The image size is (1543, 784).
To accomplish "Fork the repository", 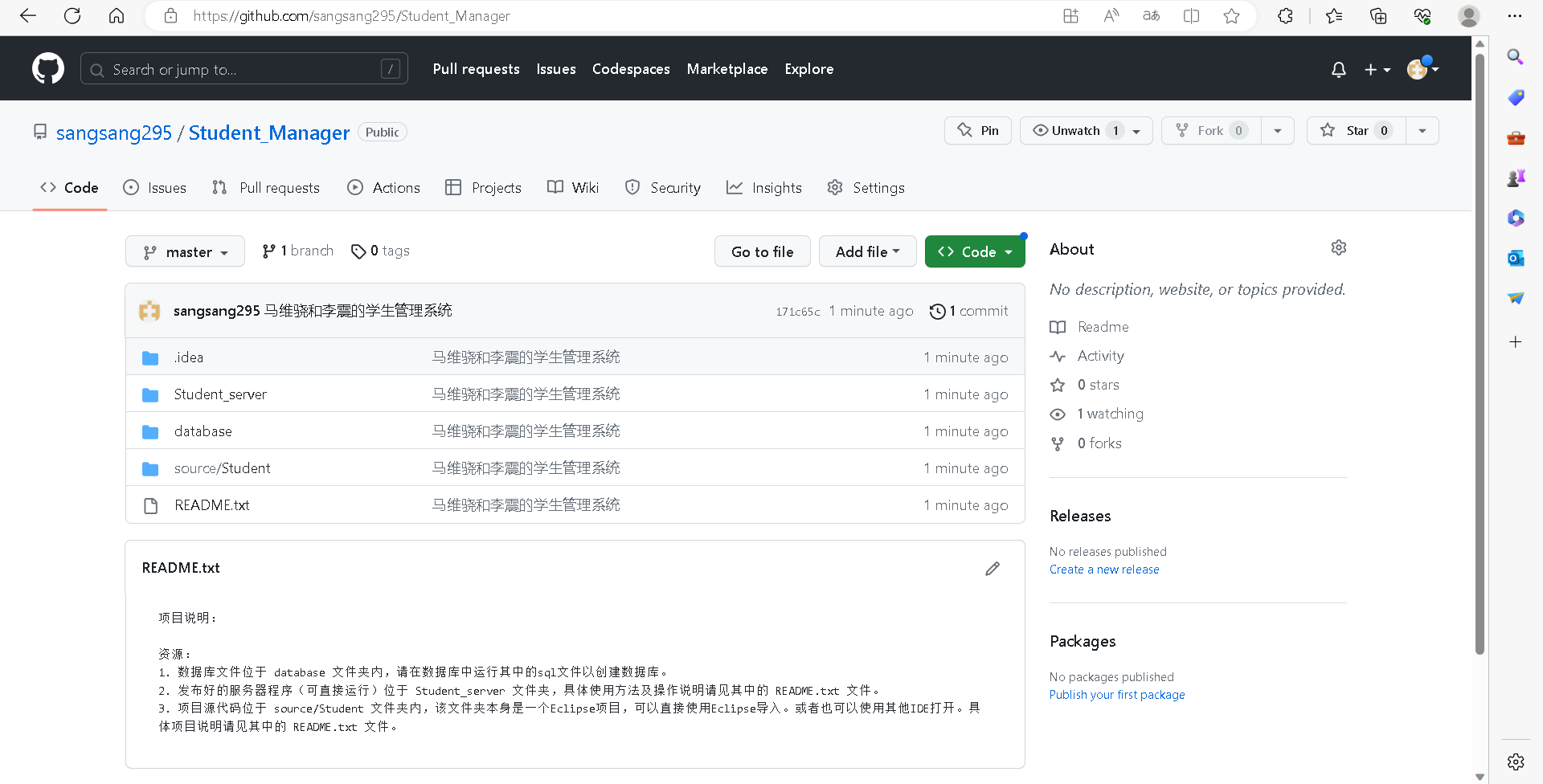I will [1211, 131].
